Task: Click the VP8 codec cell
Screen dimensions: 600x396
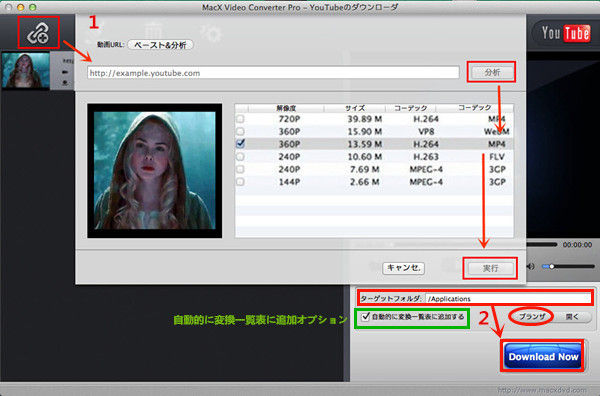Action: (426, 132)
